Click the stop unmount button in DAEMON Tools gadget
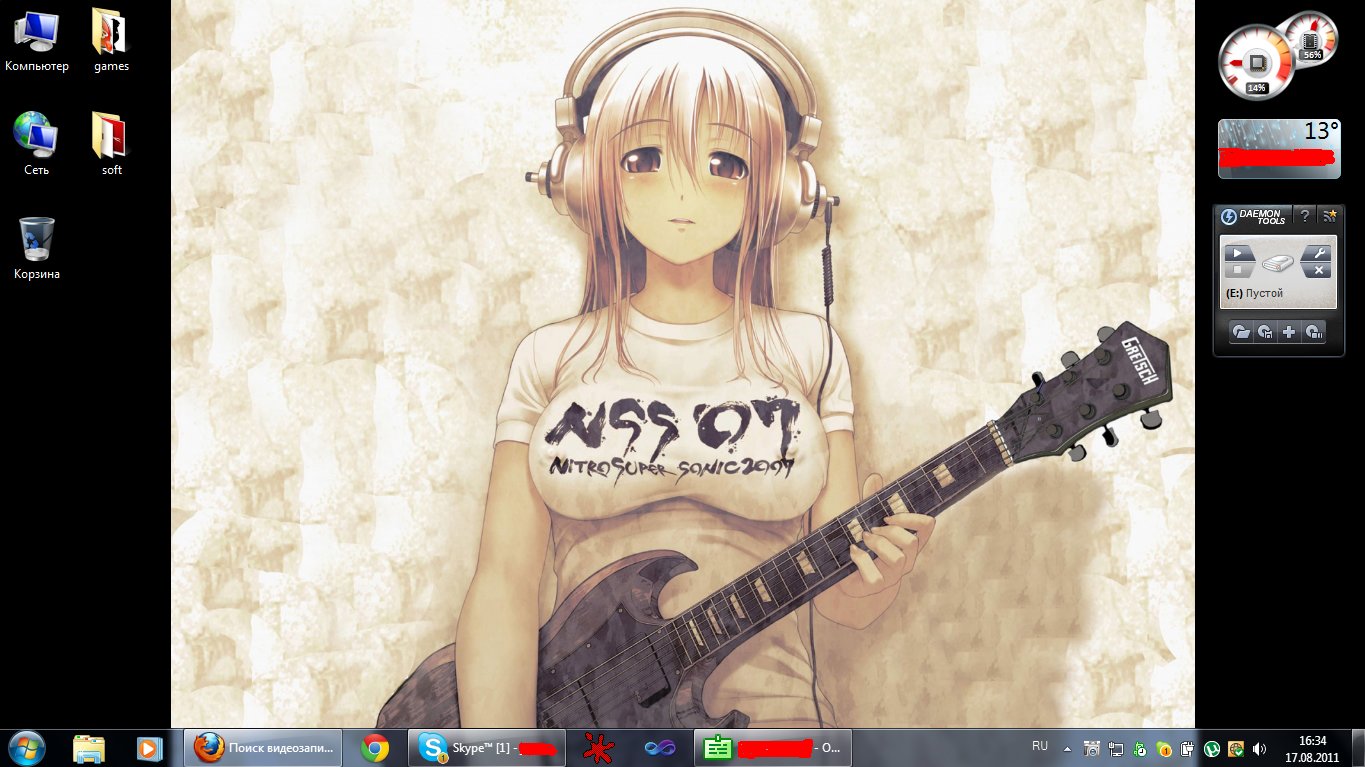 tap(1238, 271)
